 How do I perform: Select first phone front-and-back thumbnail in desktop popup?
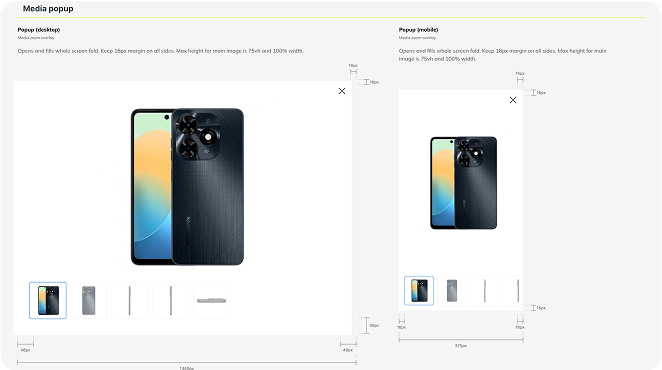point(48,300)
